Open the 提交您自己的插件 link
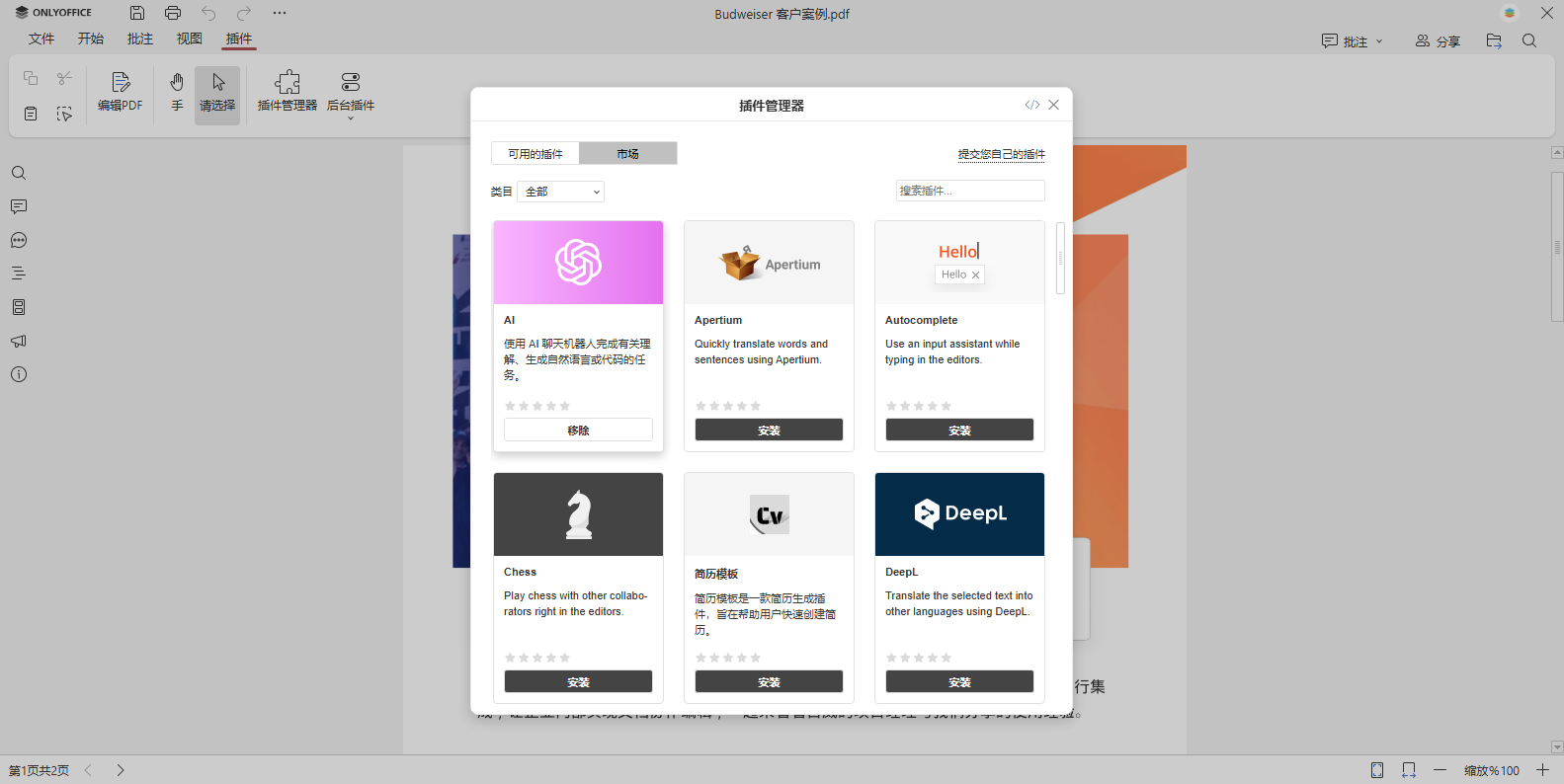 click(1001, 154)
